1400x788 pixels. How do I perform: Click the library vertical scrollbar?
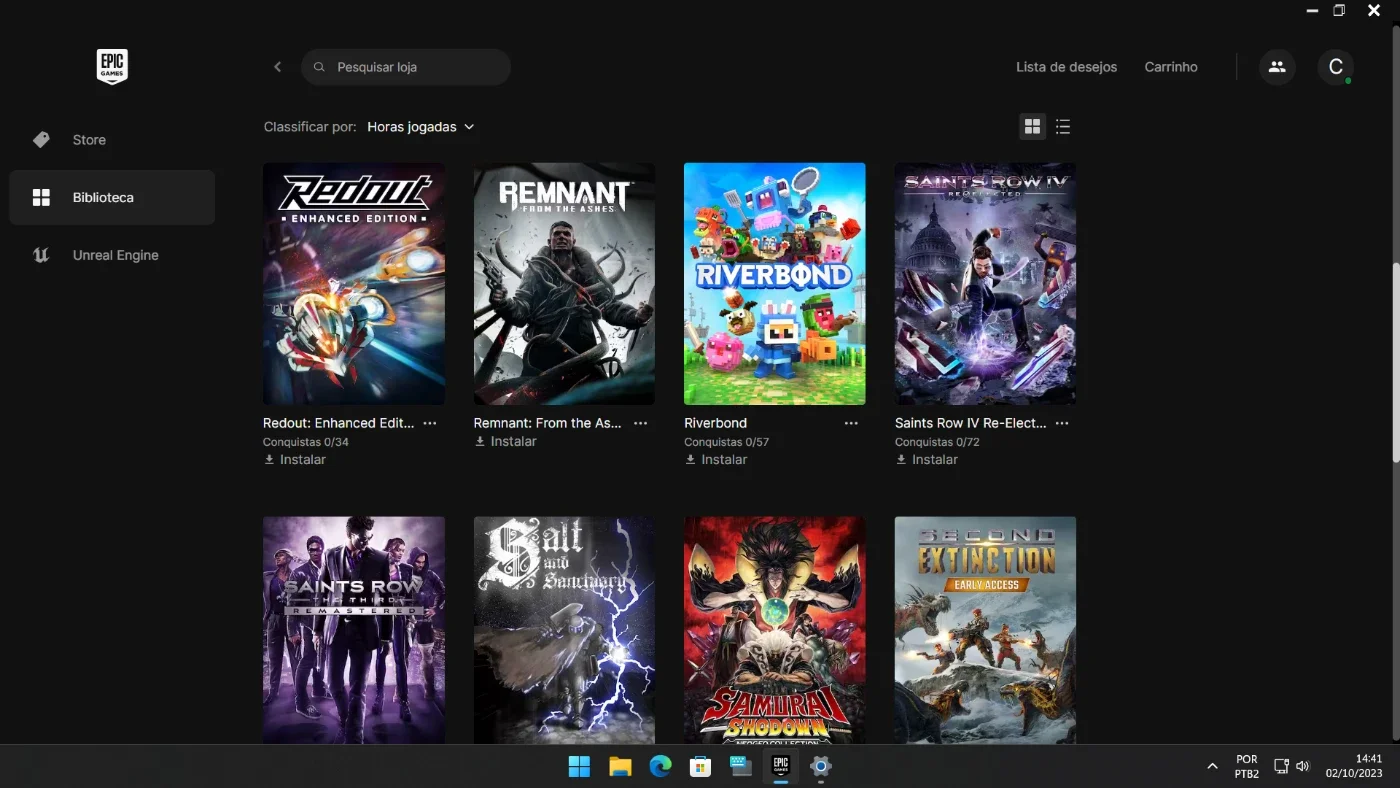[1396, 362]
